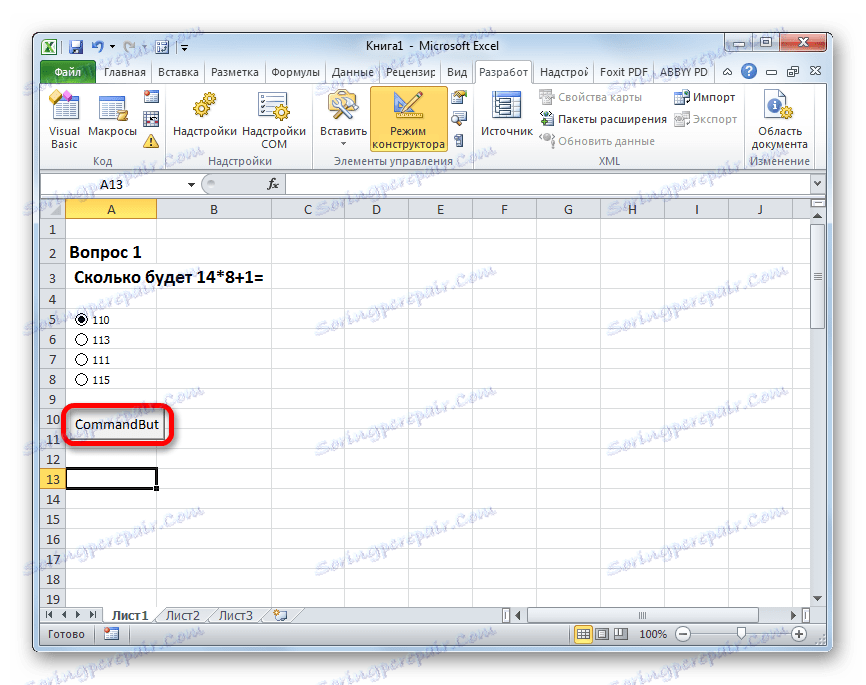Screen dimensions: 866x685
Task: Open the XML Источник pane
Action: pos(506,114)
